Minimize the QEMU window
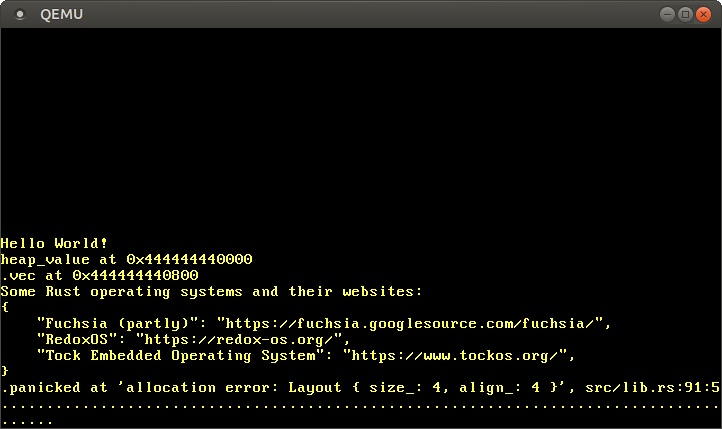Viewport: 722px width, 429px height. click(x=667, y=14)
